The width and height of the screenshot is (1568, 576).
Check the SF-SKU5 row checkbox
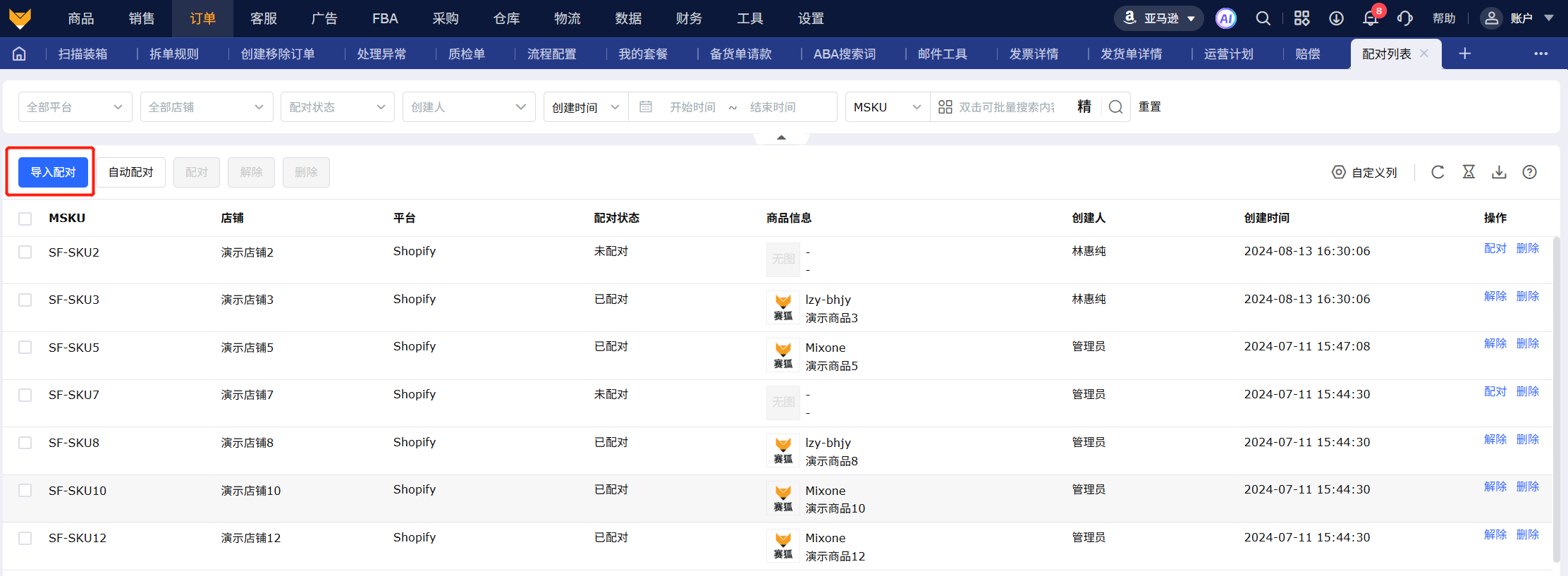[x=25, y=347]
